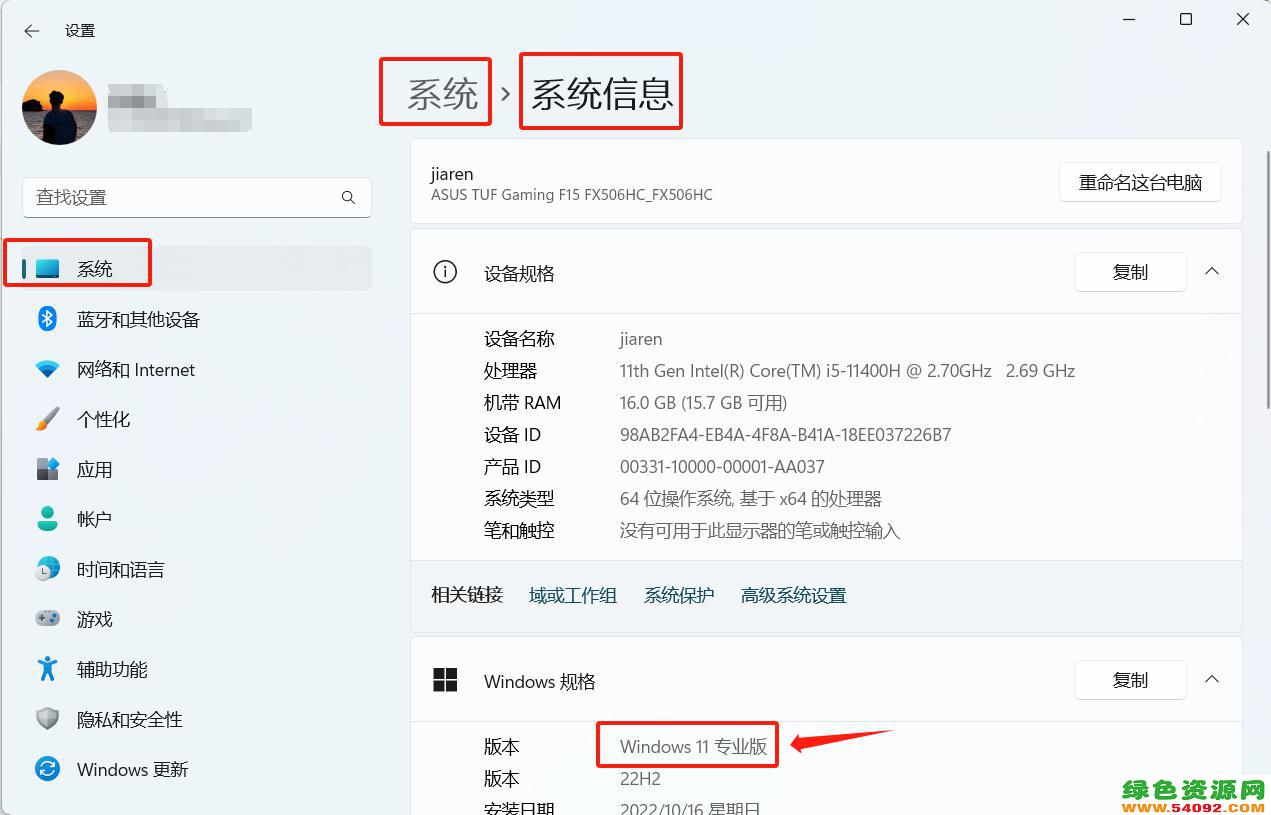Open the 蓝牙和其他设备 Bluetooth icon
Screen dimensions: 1271x815
coord(48,319)
